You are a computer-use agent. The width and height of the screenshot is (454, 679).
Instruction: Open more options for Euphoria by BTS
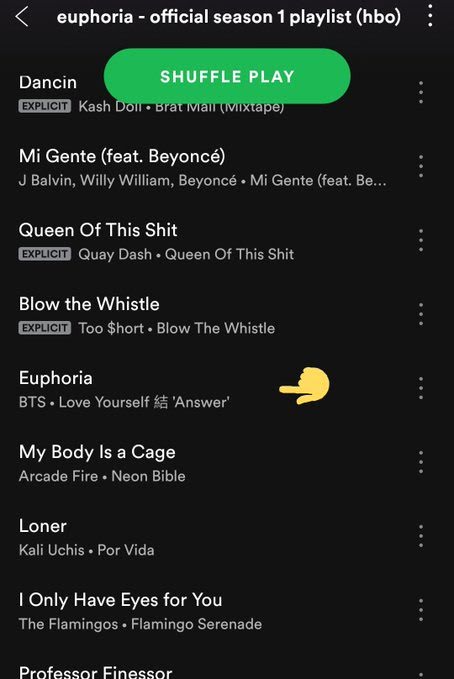pyautogui.click(x=421, y=388)
